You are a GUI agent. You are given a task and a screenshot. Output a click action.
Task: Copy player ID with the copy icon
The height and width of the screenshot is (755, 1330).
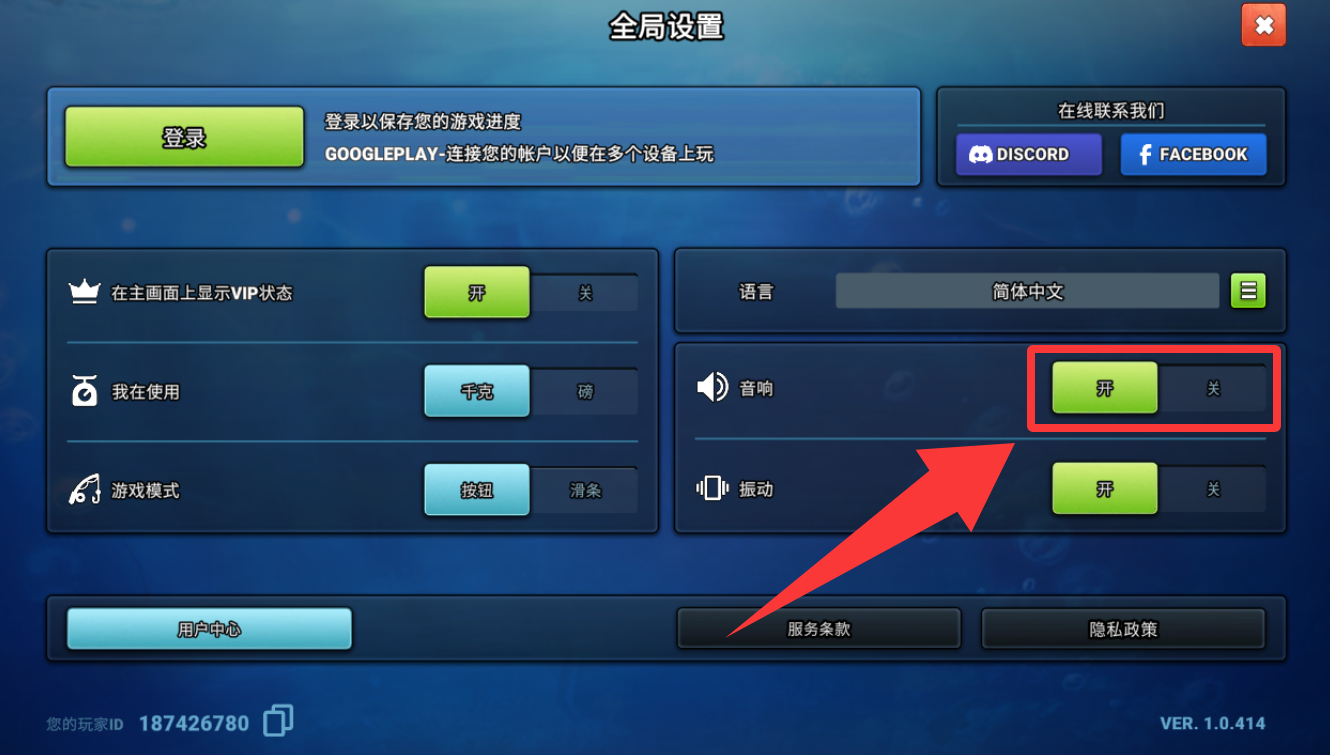coord(279,721)
